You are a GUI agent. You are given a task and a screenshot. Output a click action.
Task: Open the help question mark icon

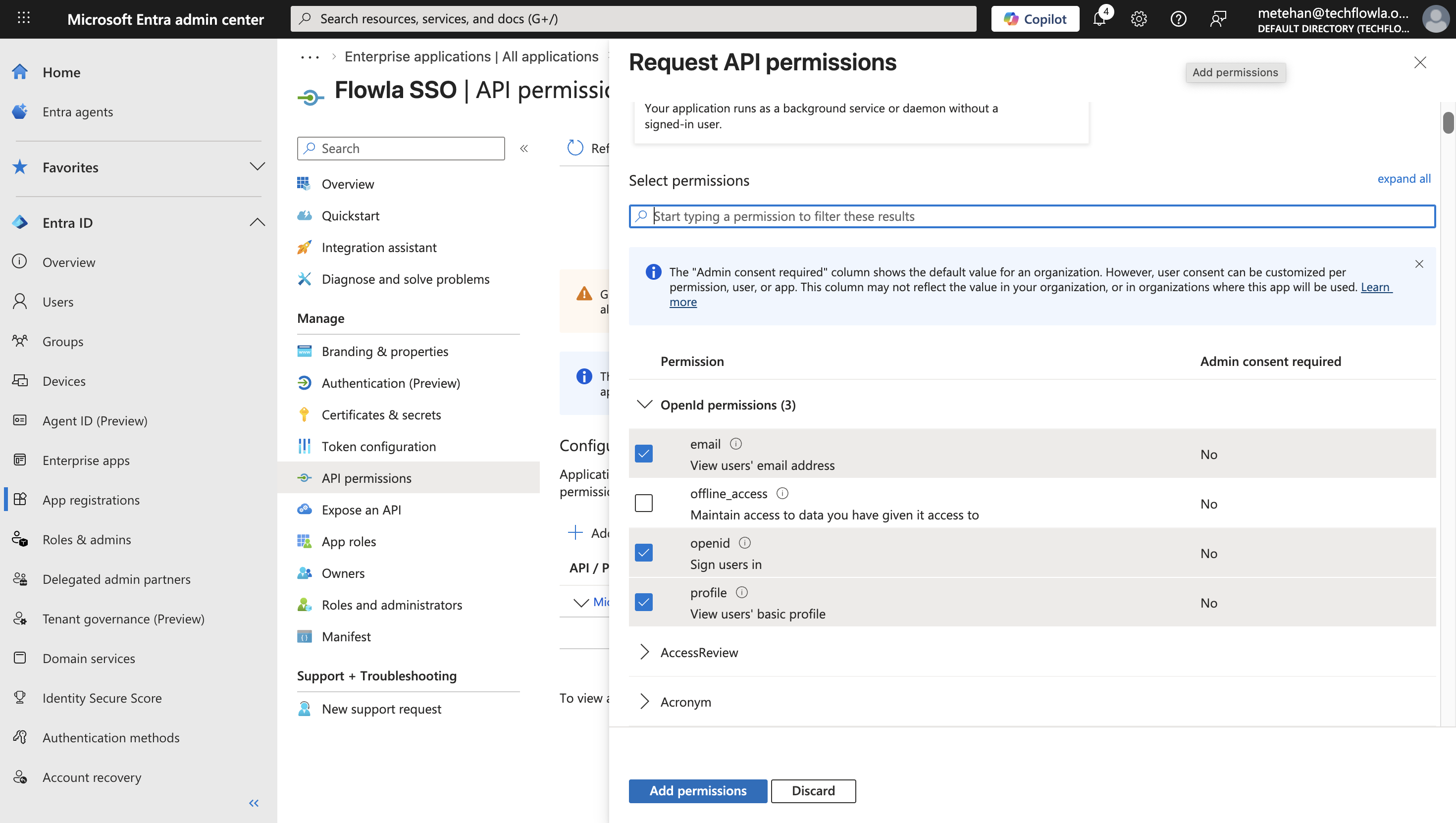pos(1179,19)
